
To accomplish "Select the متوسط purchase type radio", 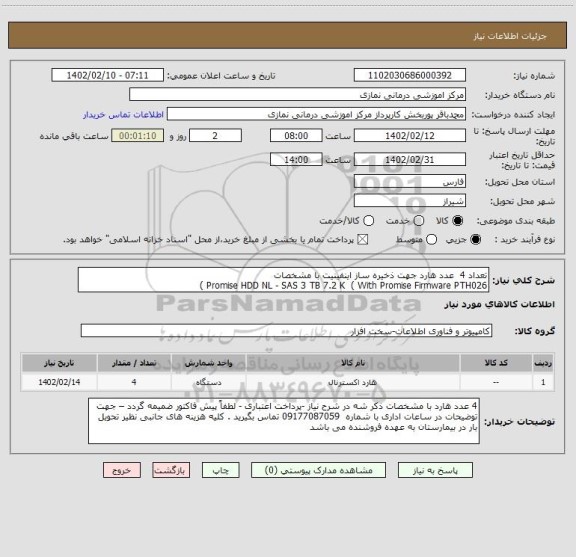I will (431, 240).
